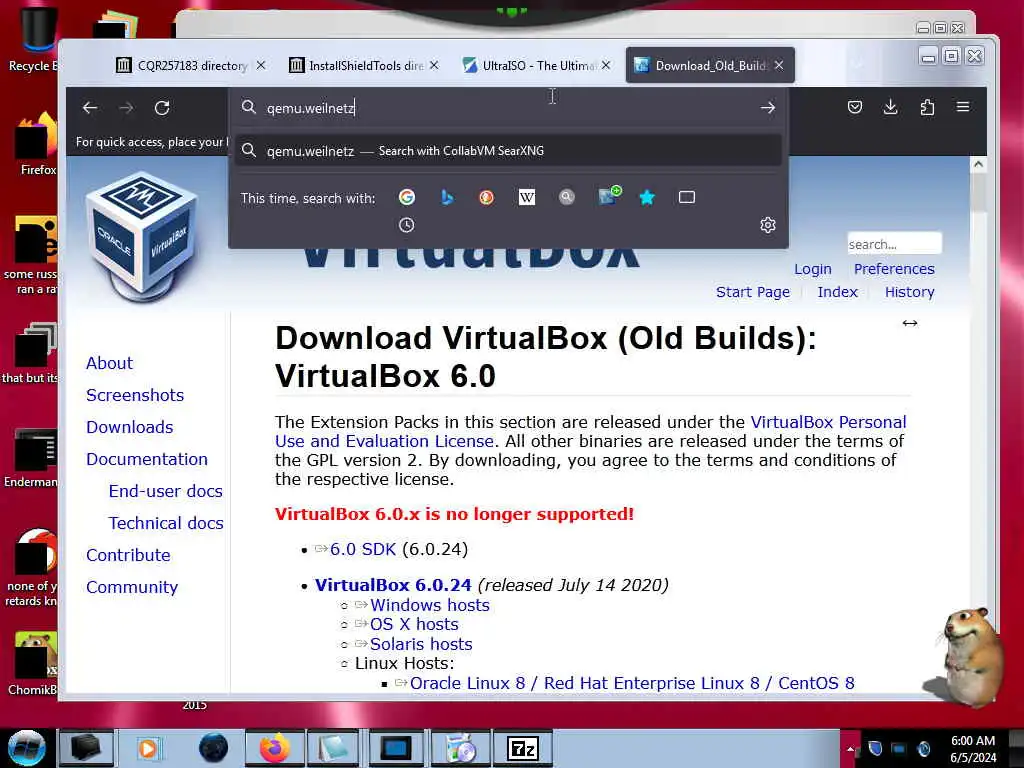Open the media player taskbar icon
The width and height of the screenshot is (1024, 768).
point(148,748)
